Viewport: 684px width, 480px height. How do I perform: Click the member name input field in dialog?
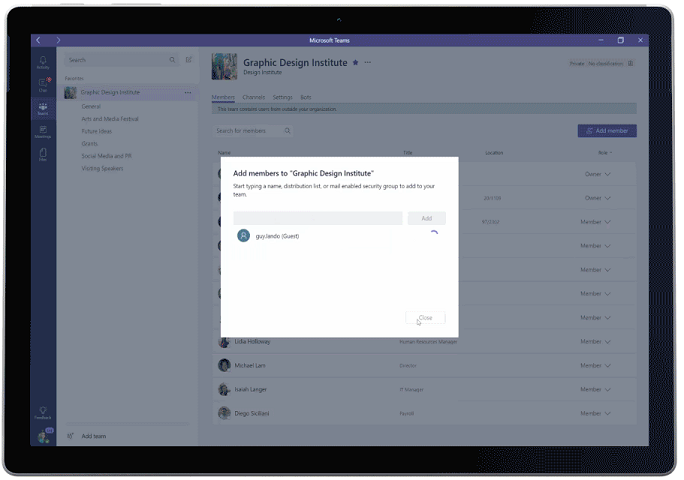click(x=318, y=218)
